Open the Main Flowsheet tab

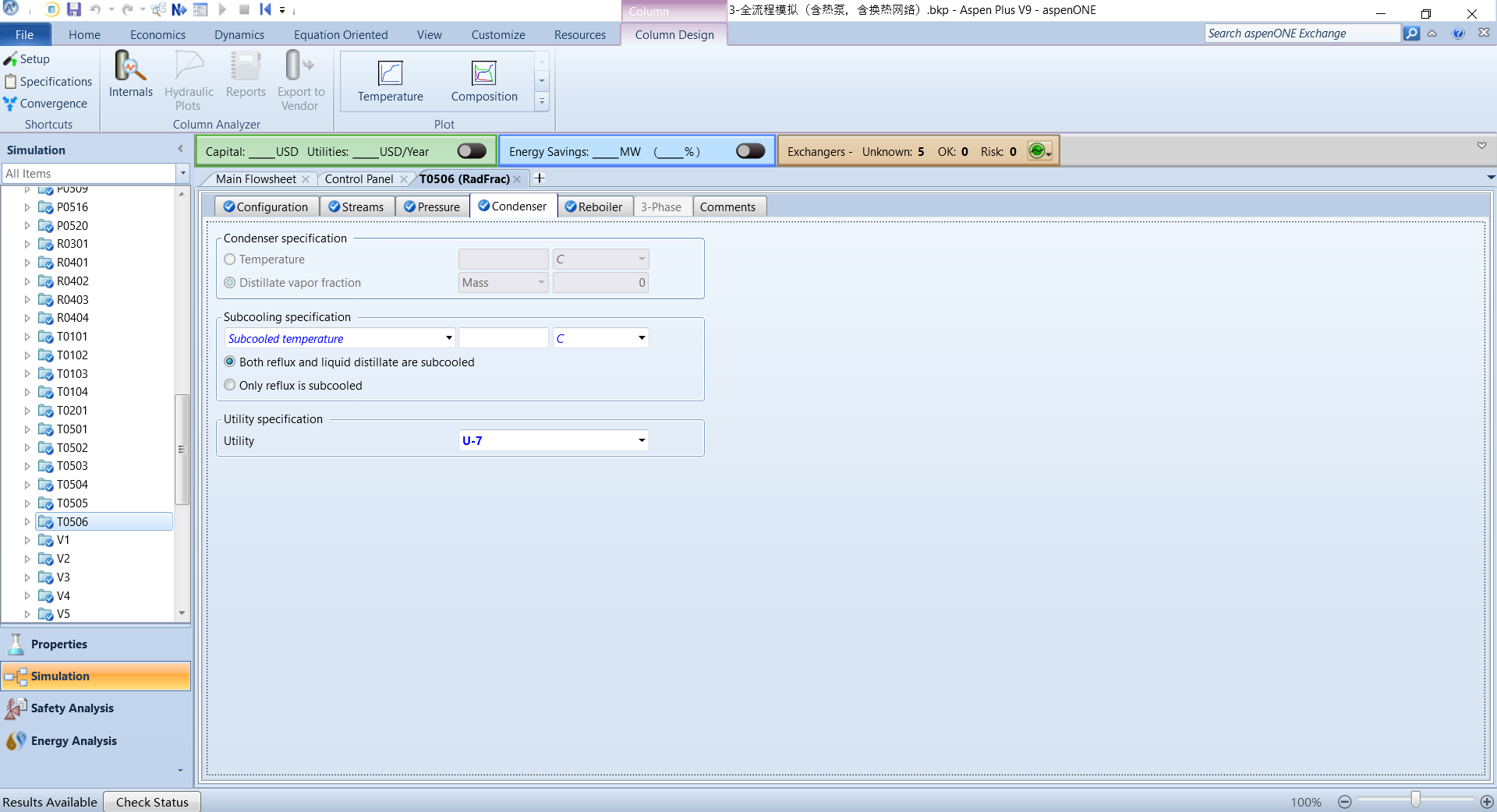(x=256, y=179)
